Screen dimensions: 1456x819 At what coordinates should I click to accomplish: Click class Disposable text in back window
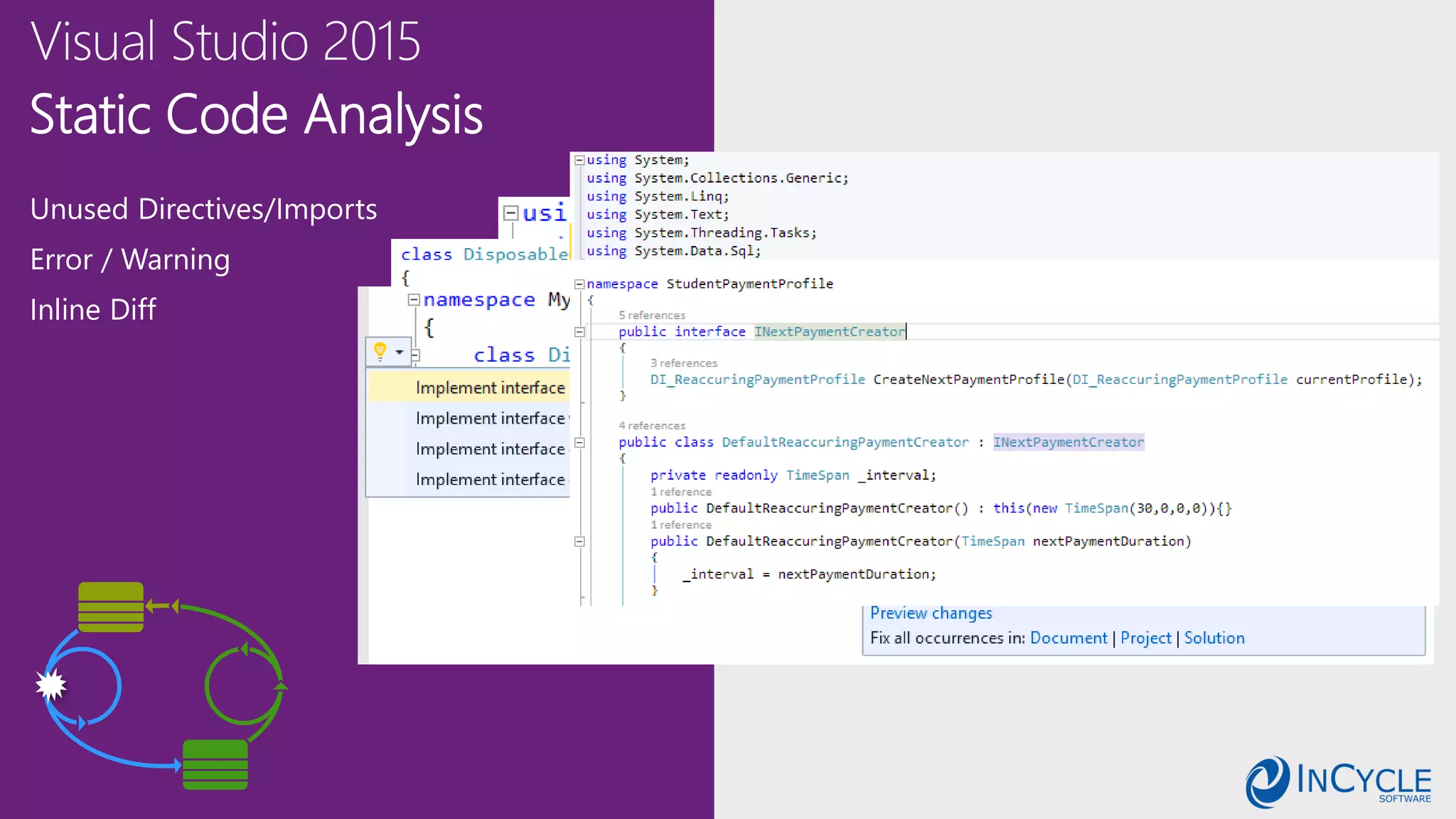485,255
